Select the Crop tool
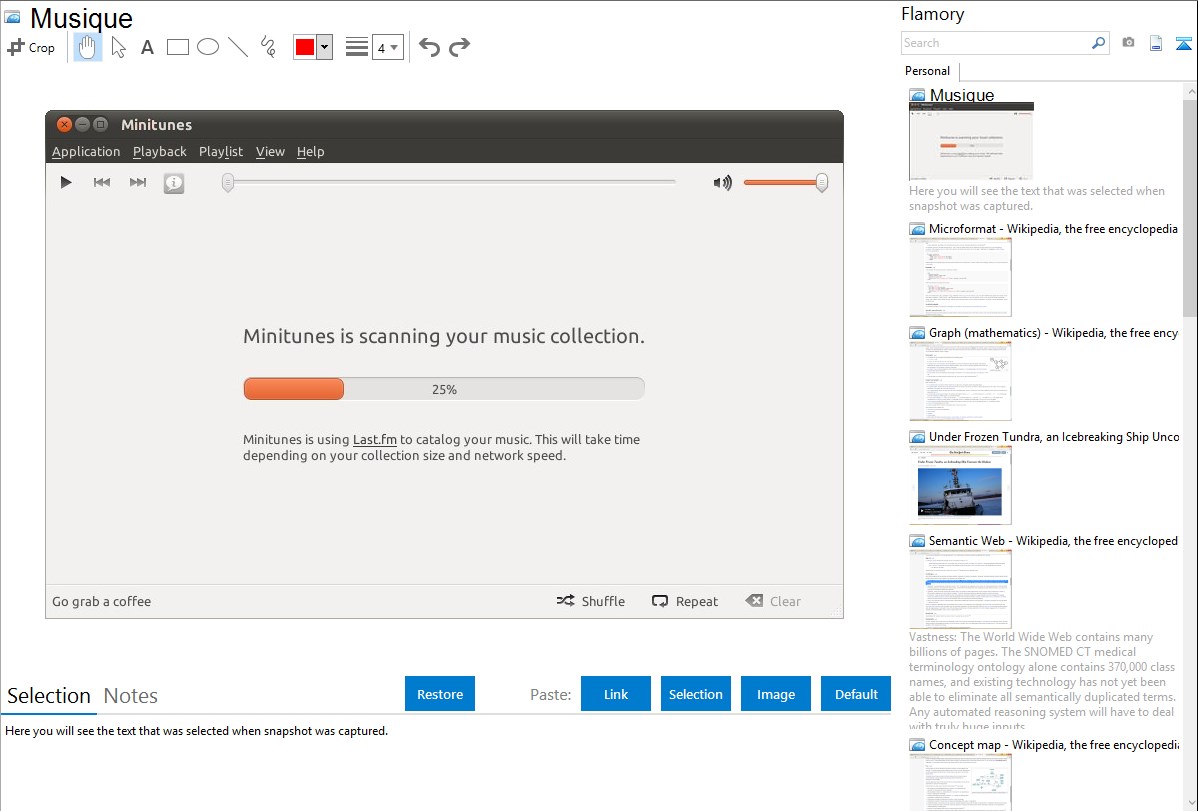This screenshot has height=811, width=1198. pyautogui.click(x=31, y=47)
